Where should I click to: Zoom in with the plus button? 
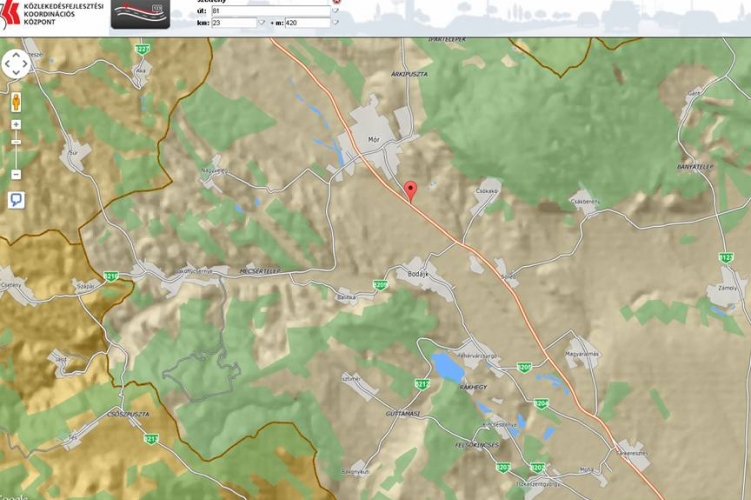[16, 125]
